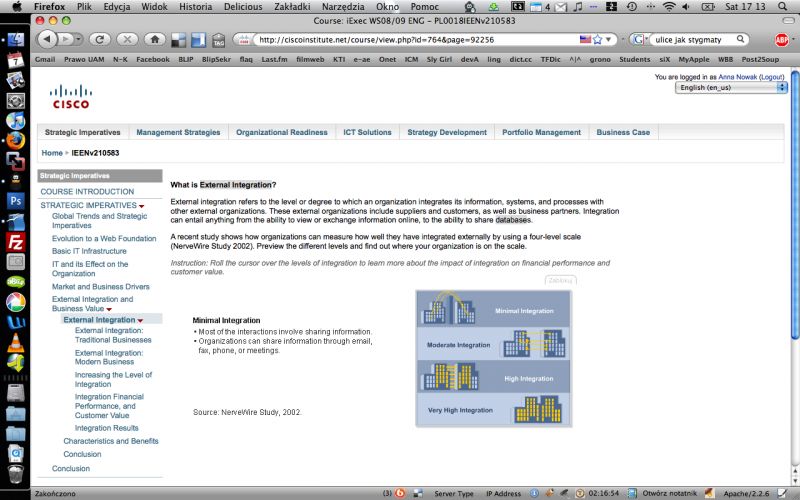Open the ICT Solutions tab

[367, 132]
